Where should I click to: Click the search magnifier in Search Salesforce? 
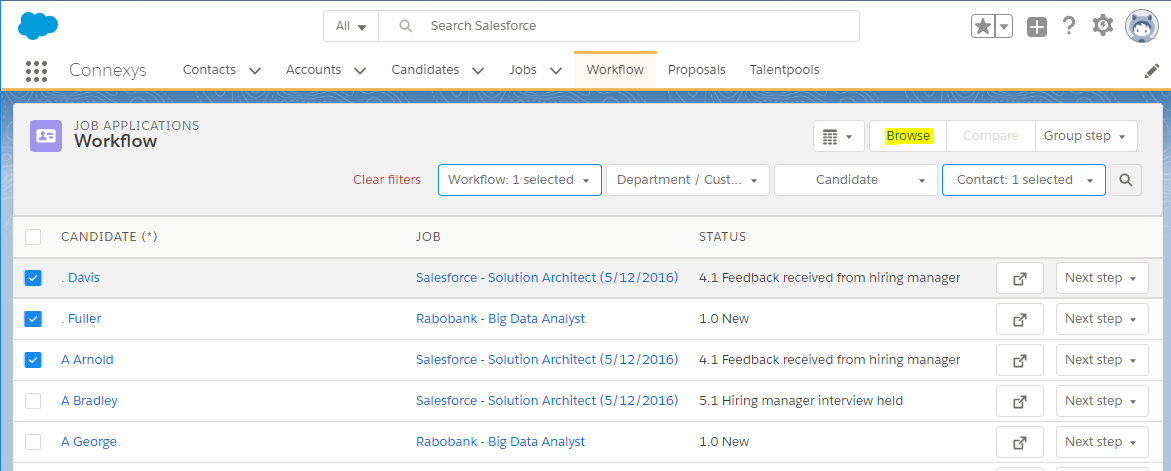(x=406, y=26)
